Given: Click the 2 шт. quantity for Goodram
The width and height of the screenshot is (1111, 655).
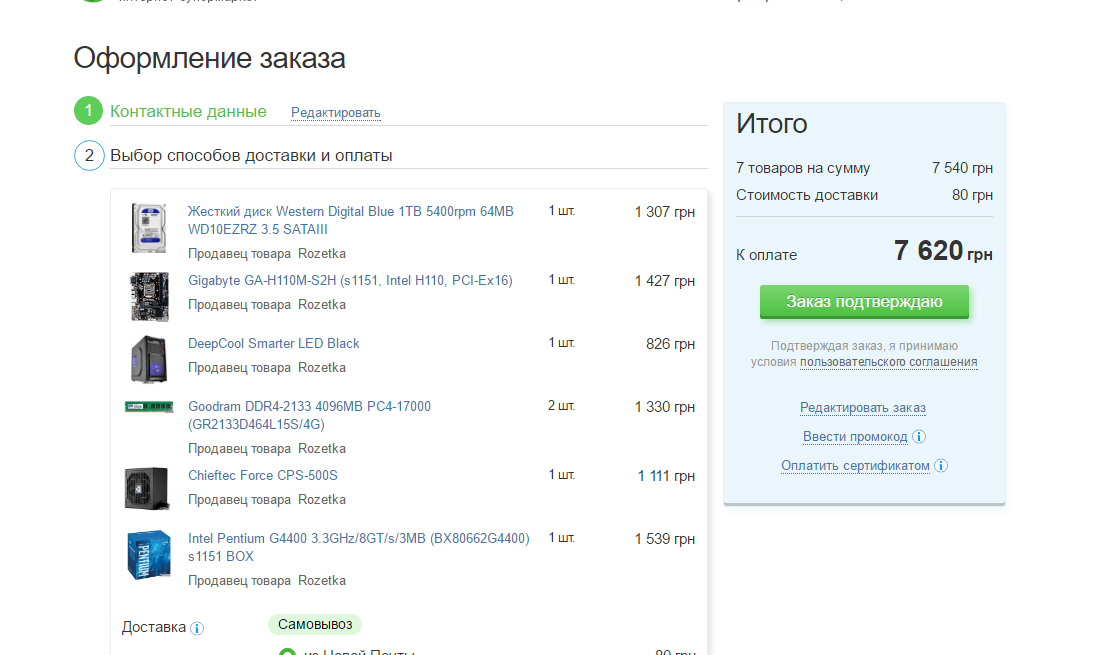Looking at the screenshot, I should point(561,406).
